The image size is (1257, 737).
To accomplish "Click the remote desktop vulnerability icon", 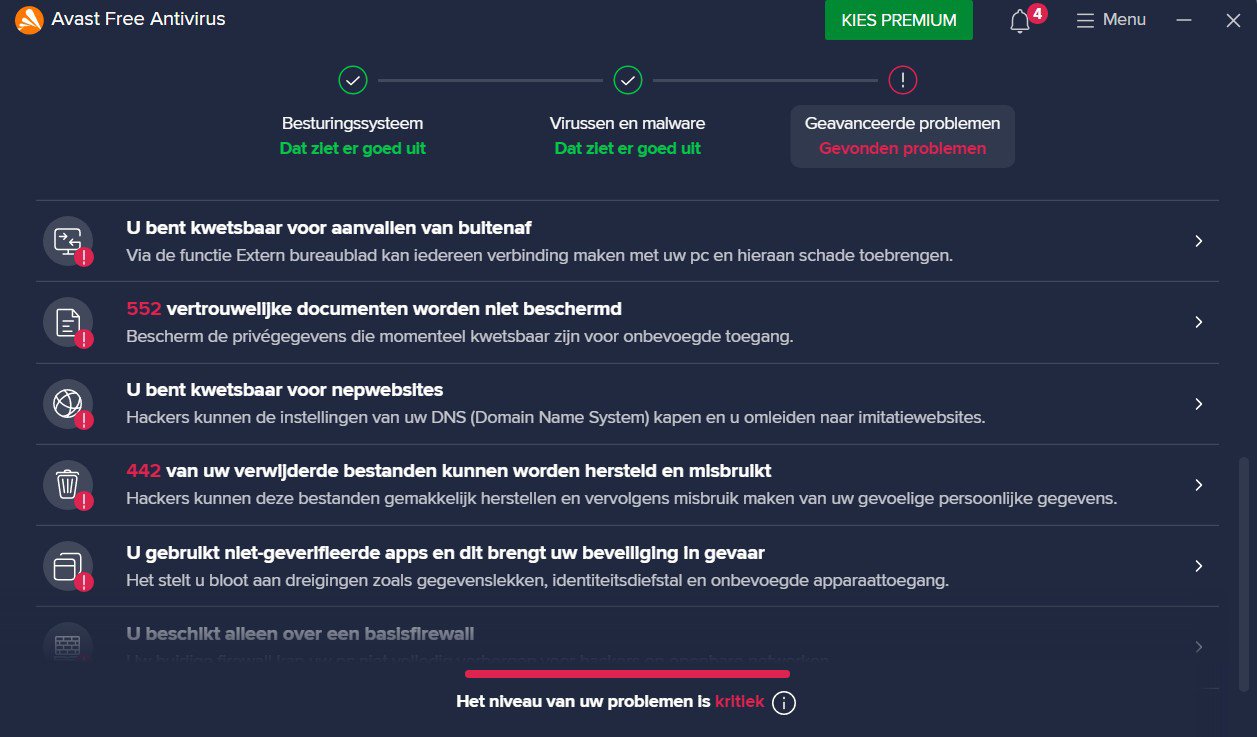I will 68,241.
